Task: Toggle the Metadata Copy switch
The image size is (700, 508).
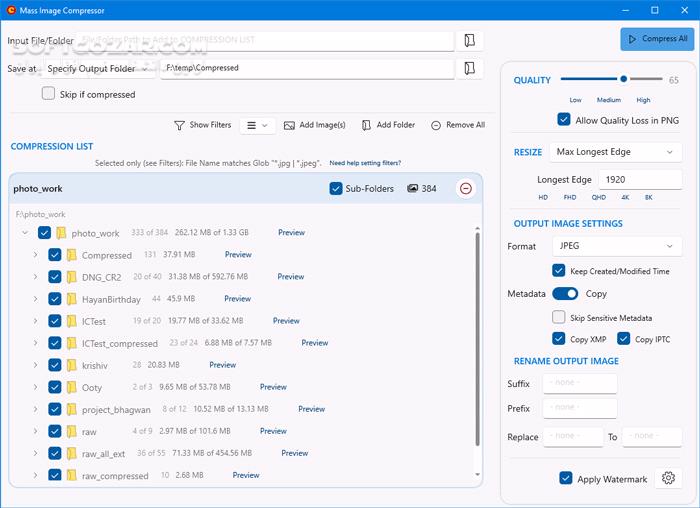Action: click(x=565, y=294)
